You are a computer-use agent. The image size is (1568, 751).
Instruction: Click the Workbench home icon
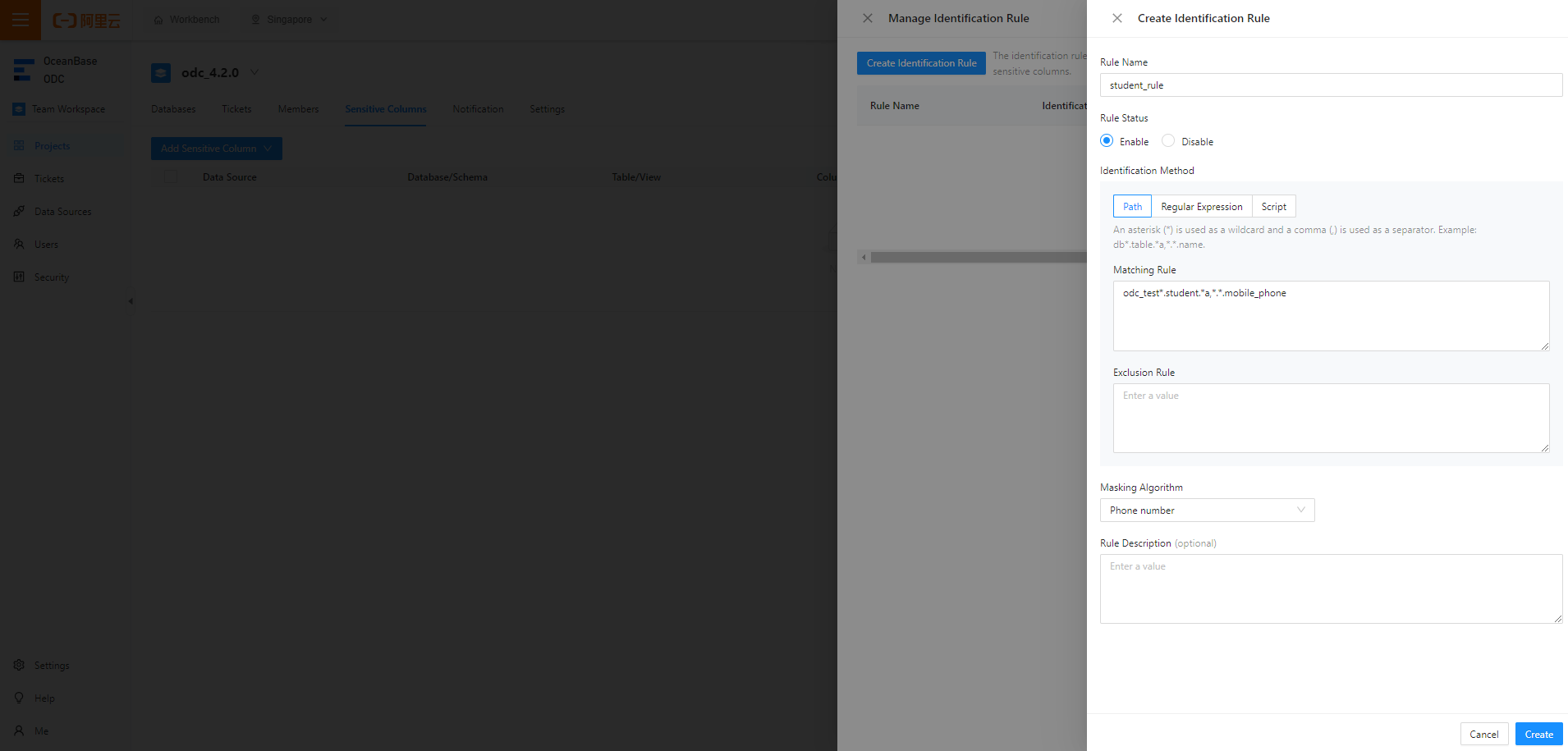coord(158,20)
